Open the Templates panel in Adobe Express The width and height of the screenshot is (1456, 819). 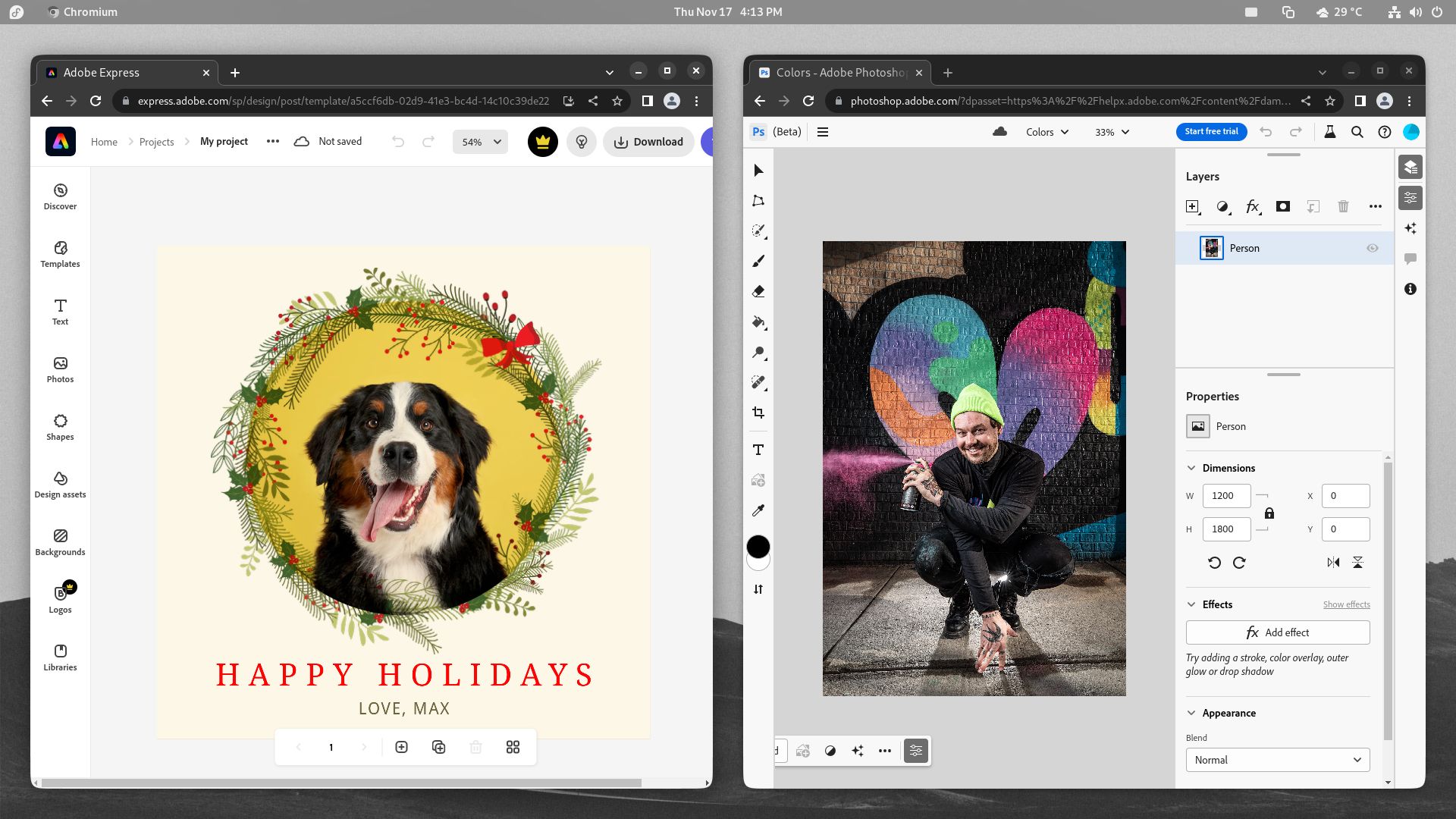click(x=60, y=254)
